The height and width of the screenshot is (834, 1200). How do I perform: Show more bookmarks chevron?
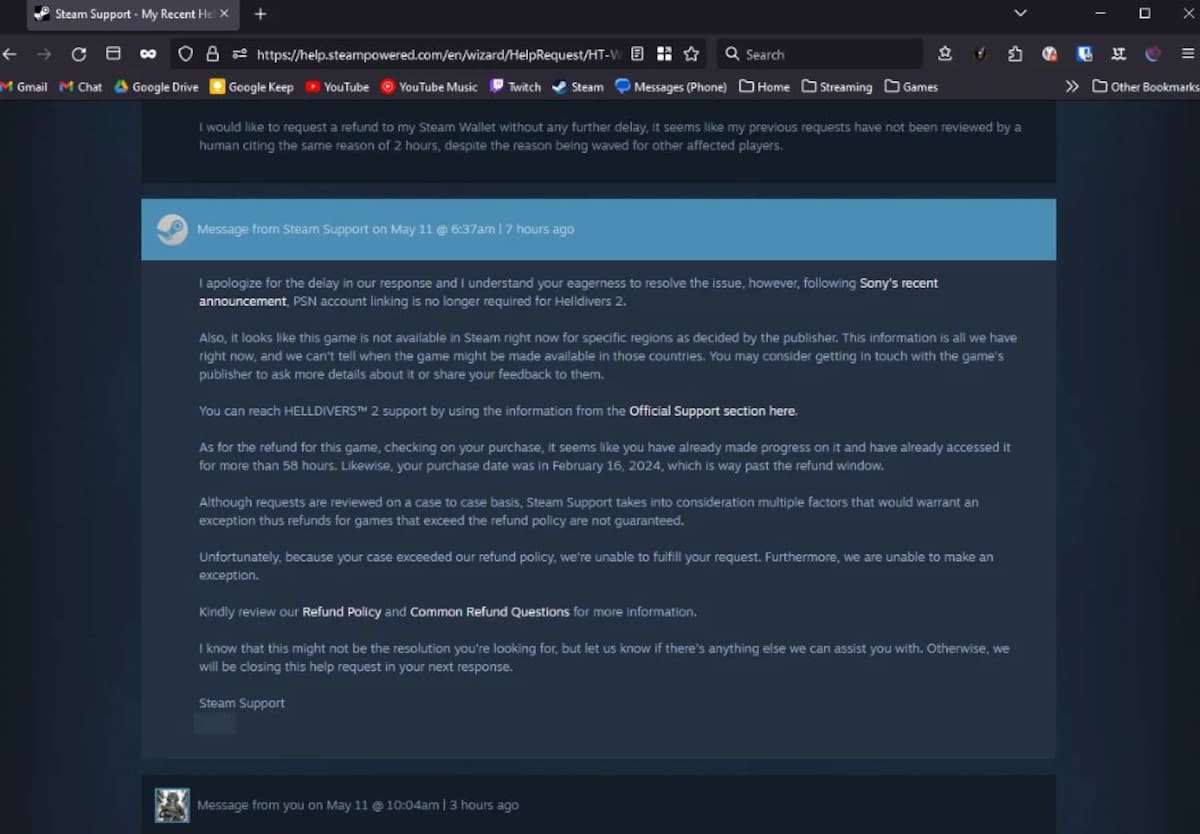point(1072,87)
